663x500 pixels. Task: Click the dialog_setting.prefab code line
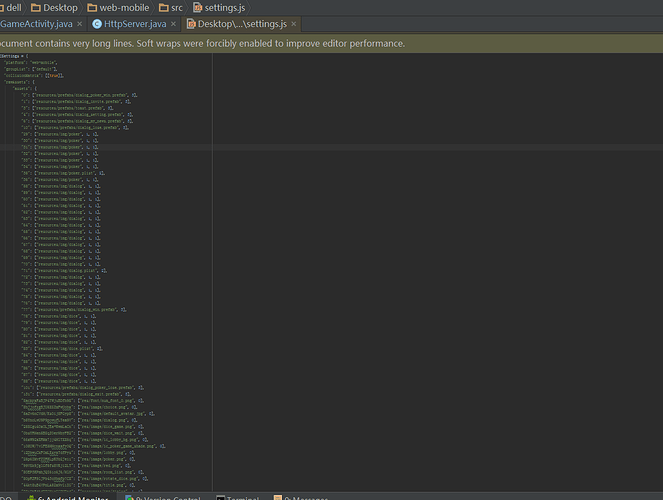(x=77, y=115)
